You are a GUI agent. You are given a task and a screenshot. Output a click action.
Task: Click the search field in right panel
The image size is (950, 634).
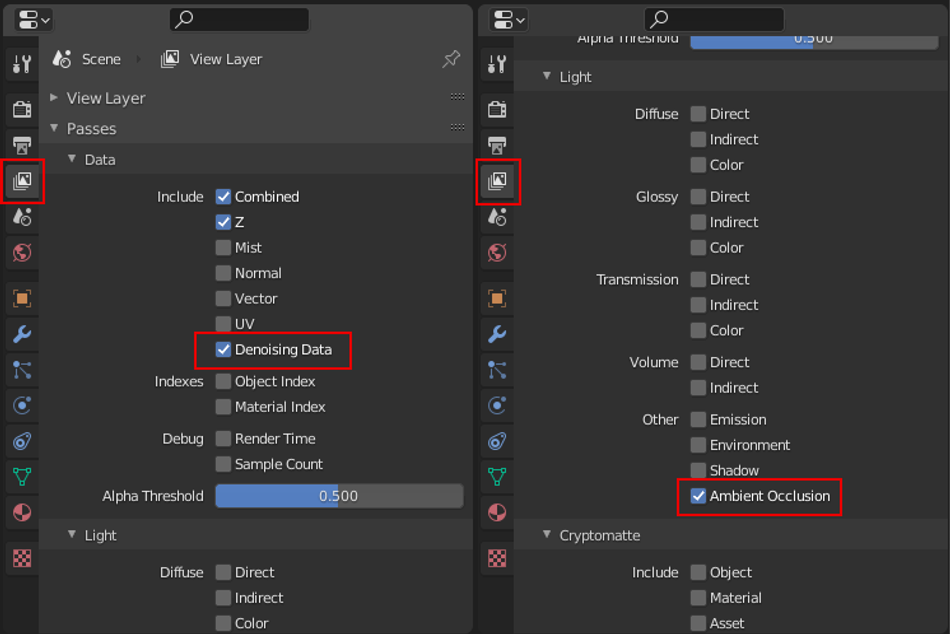[714, 19]
